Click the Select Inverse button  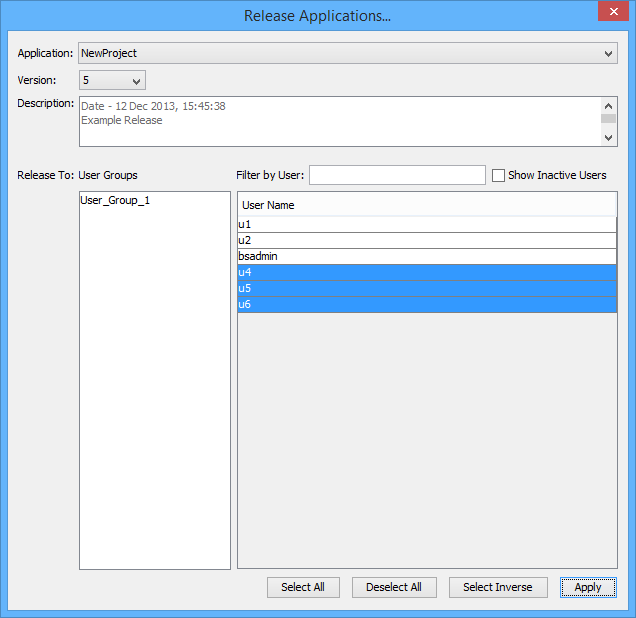coord(497,587)
